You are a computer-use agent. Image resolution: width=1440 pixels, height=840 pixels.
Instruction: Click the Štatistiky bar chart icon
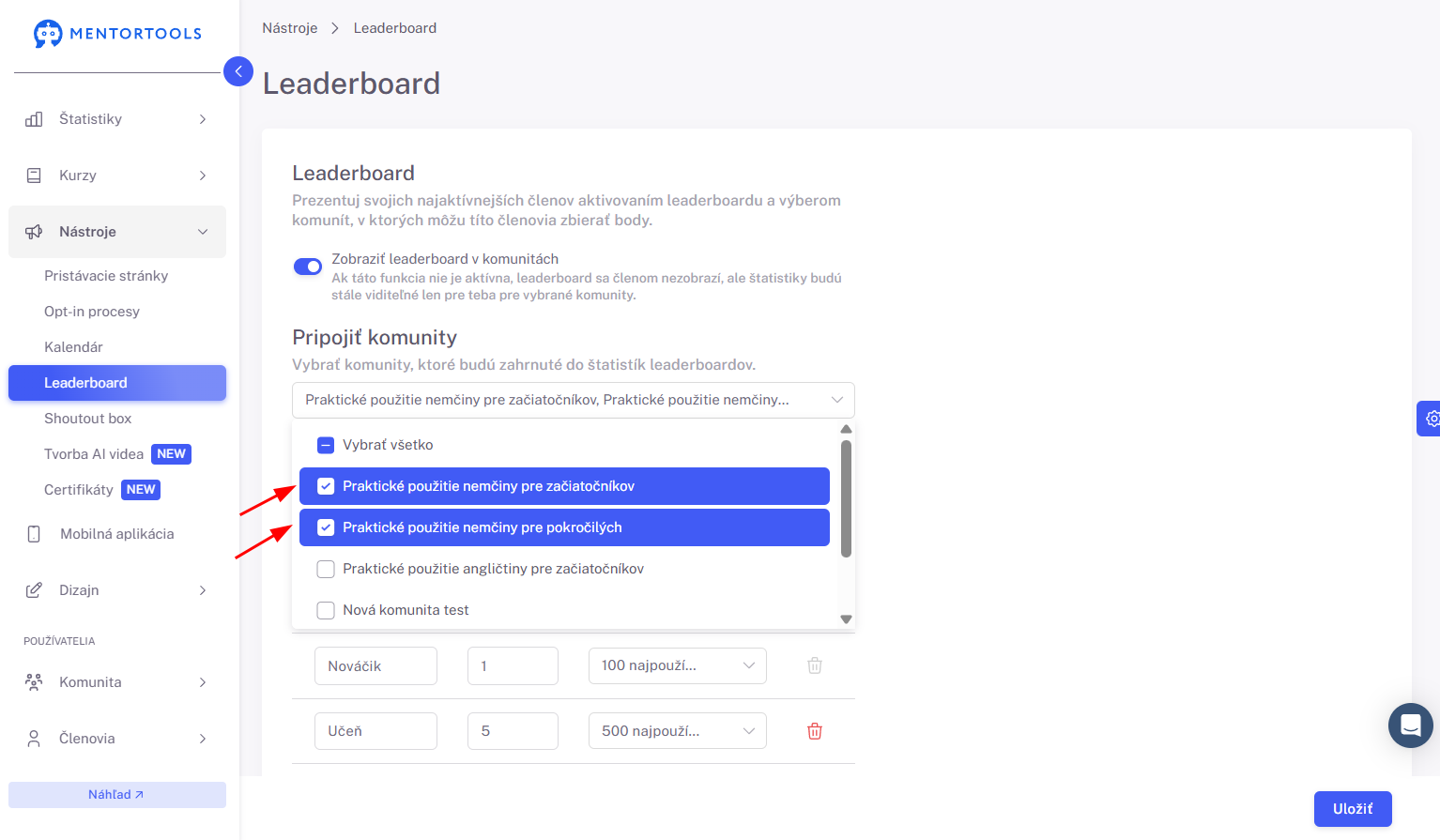click(34, 119)
